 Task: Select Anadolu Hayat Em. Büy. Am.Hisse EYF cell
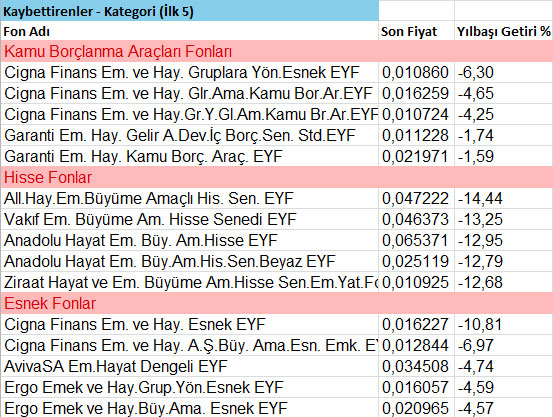190,240
